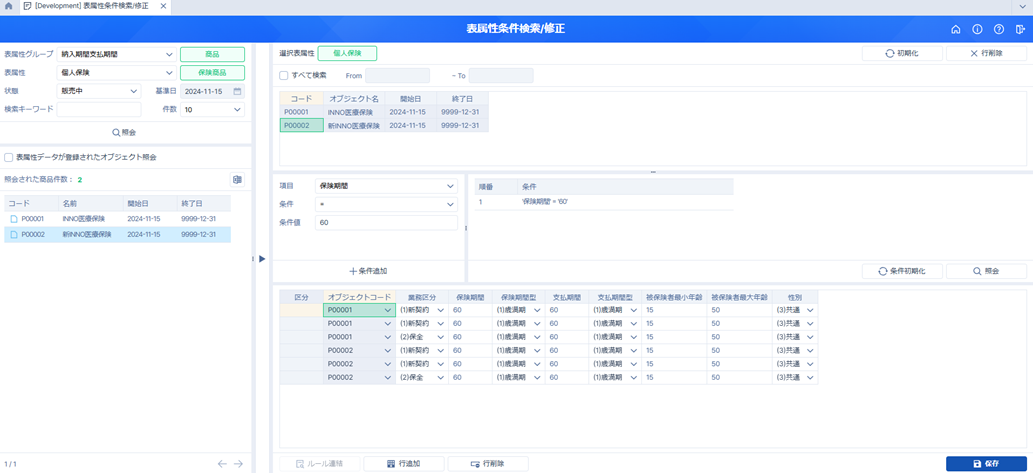Select the P00002 cell in upper grid
Screen dimensions: 1033x473
pos(302,125)
